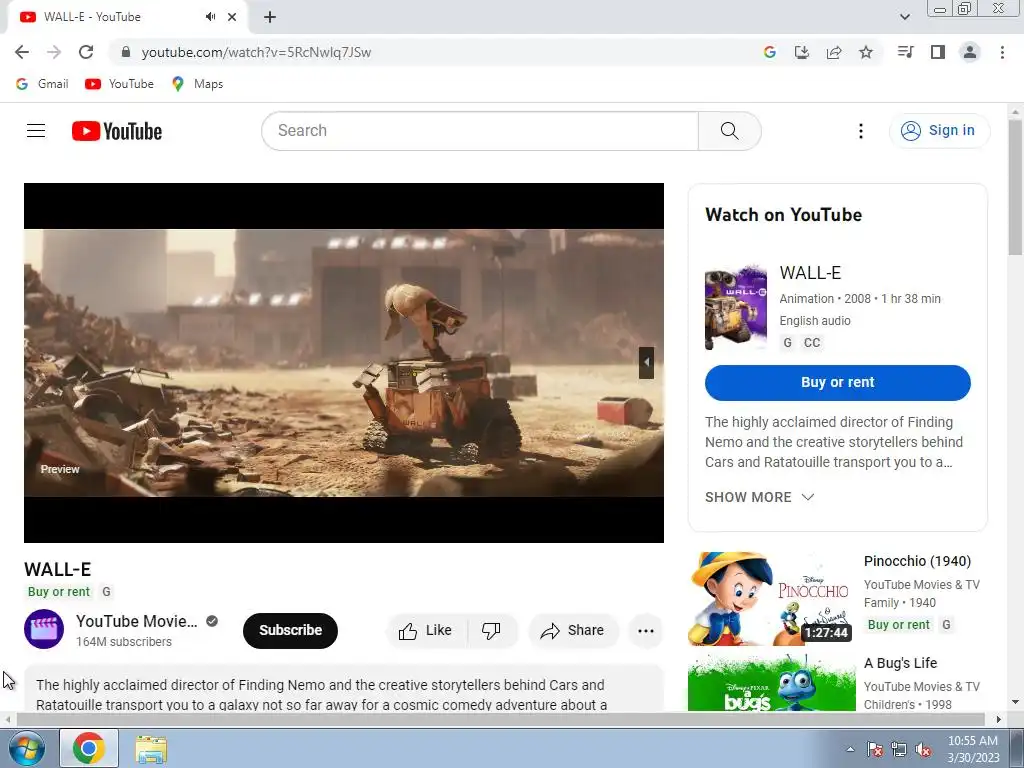
Task: Open YouTube Movies channel avatar
Action: click(x=44, y=630)
